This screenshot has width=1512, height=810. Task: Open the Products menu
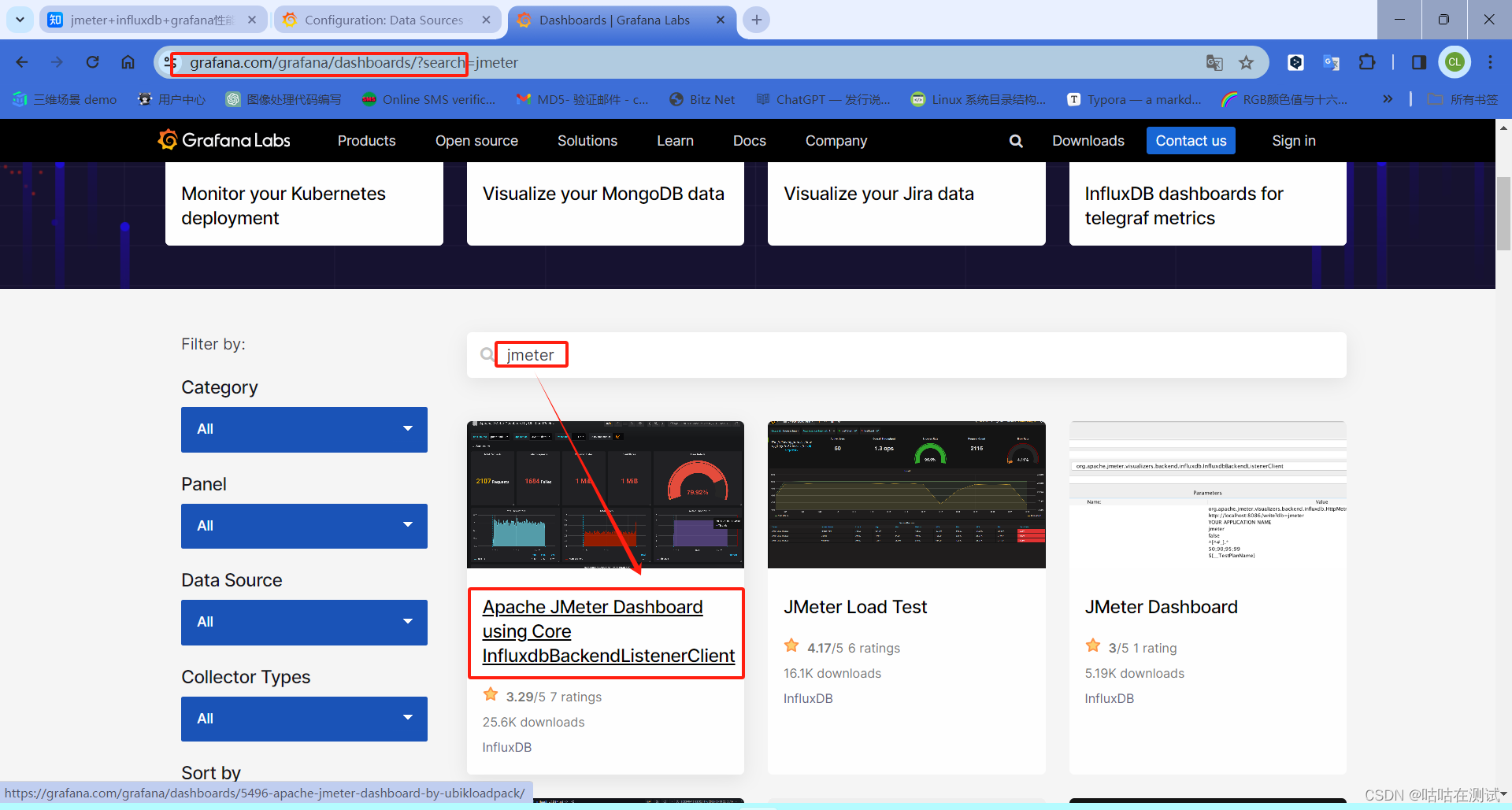pos(366,141)
